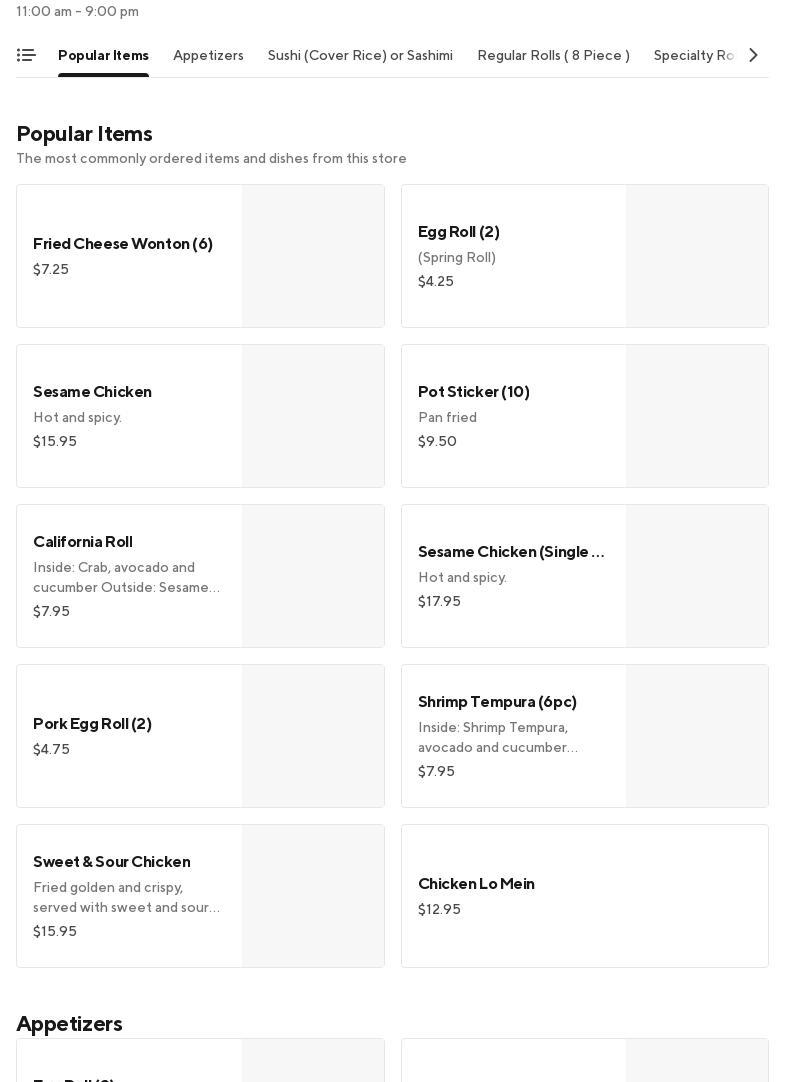Click the Shrimp Tempura image placeholder

697,736
